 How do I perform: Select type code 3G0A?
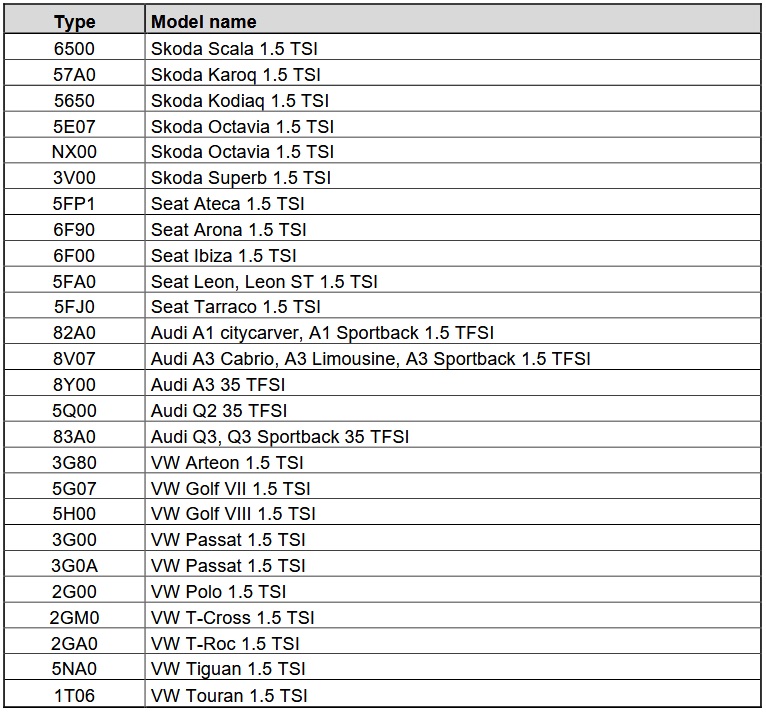(x=74, y=566)
